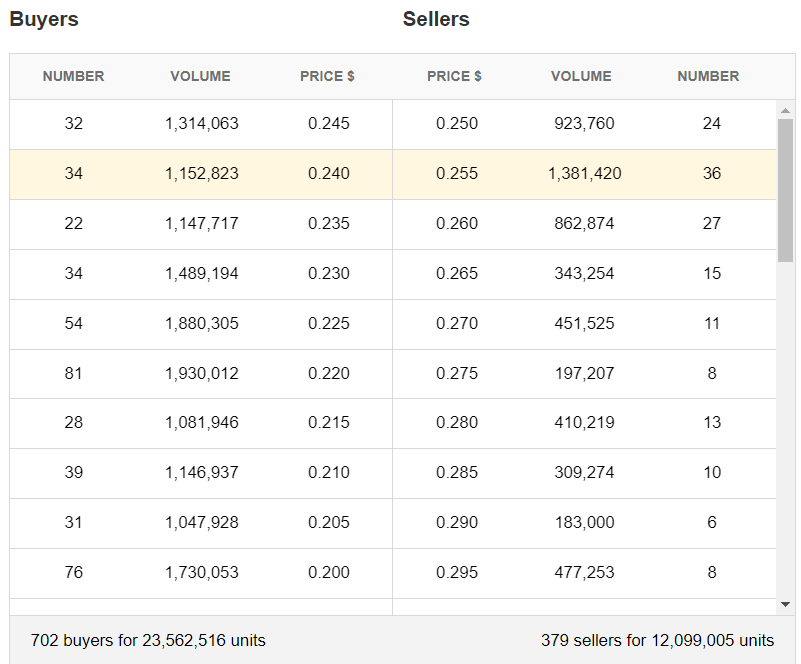Click seller count 24 in the 0.250 row
Viewport: 801px width, 664px height.
712,124
